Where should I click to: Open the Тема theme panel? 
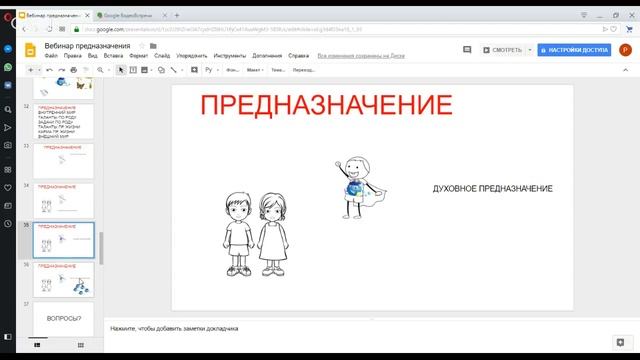click(x=278, y=70)
